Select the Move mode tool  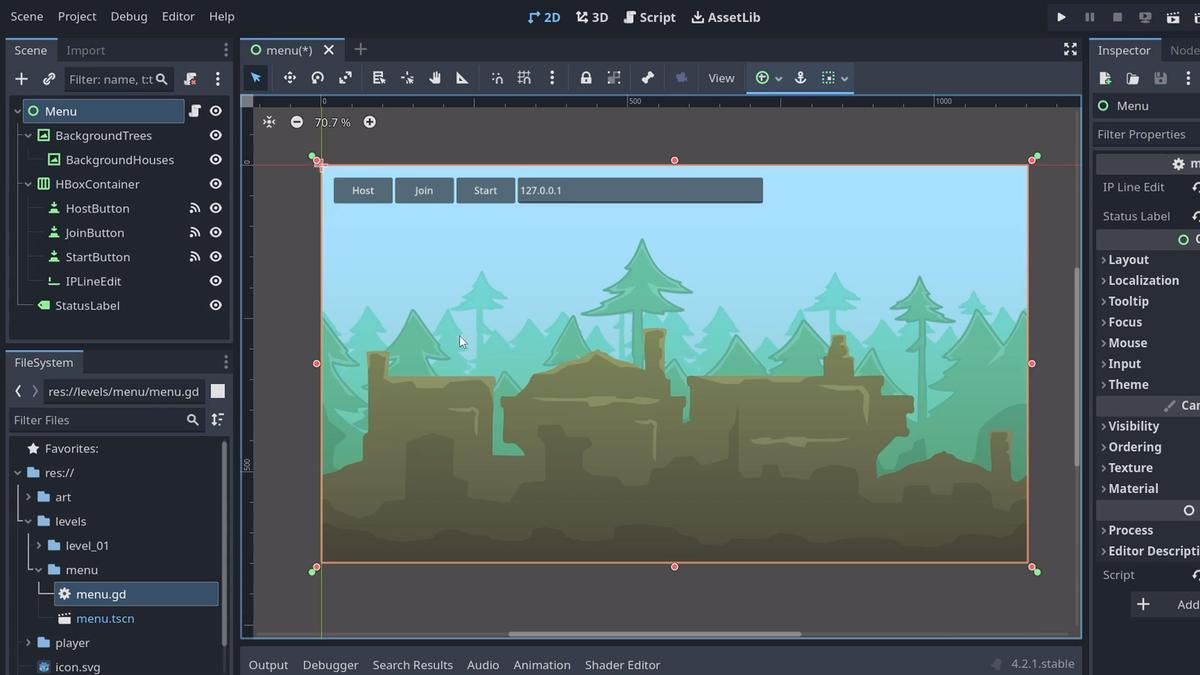[290, 77]
